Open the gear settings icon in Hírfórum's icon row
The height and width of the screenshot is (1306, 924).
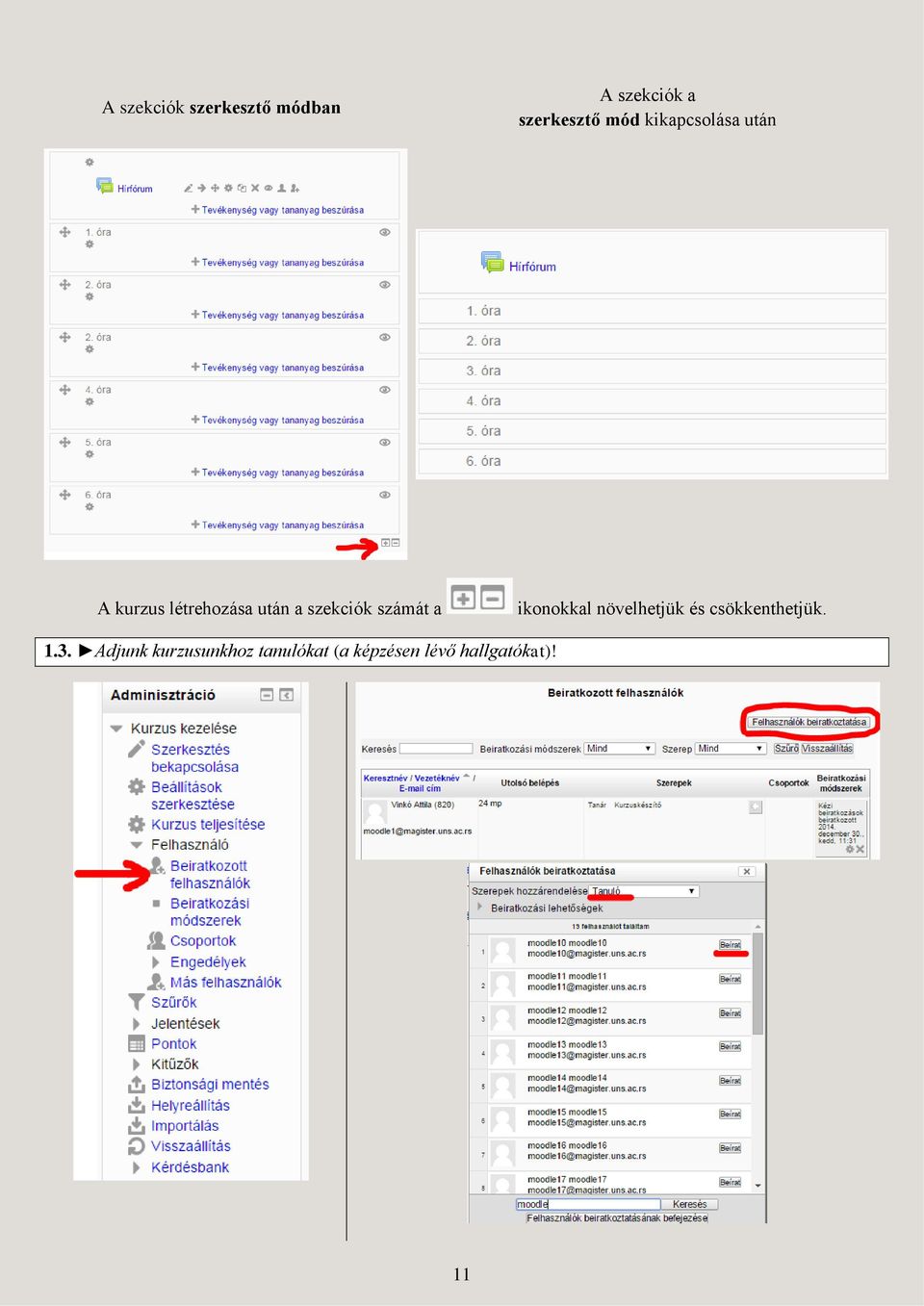(x=228, y=189)
